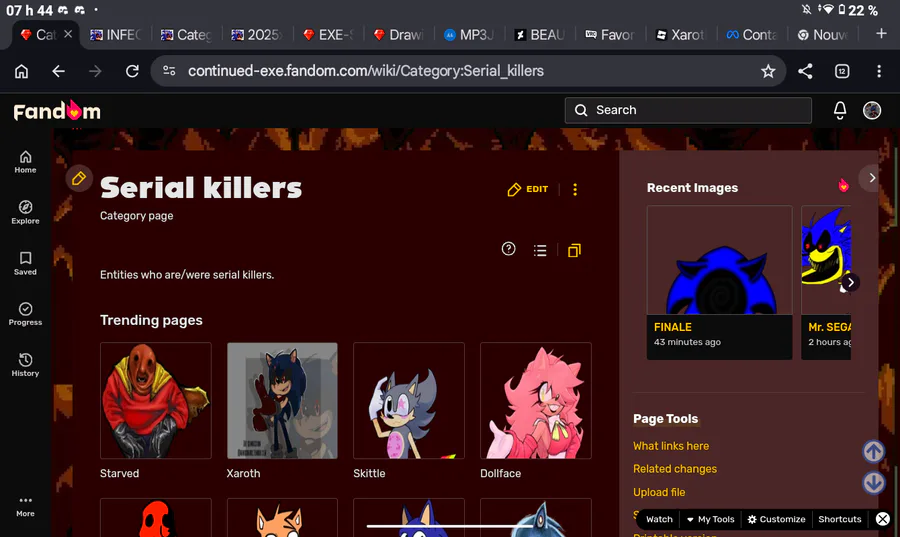Open a new tab with plus icon
The image size is (900, 537).
click(881, 34)
